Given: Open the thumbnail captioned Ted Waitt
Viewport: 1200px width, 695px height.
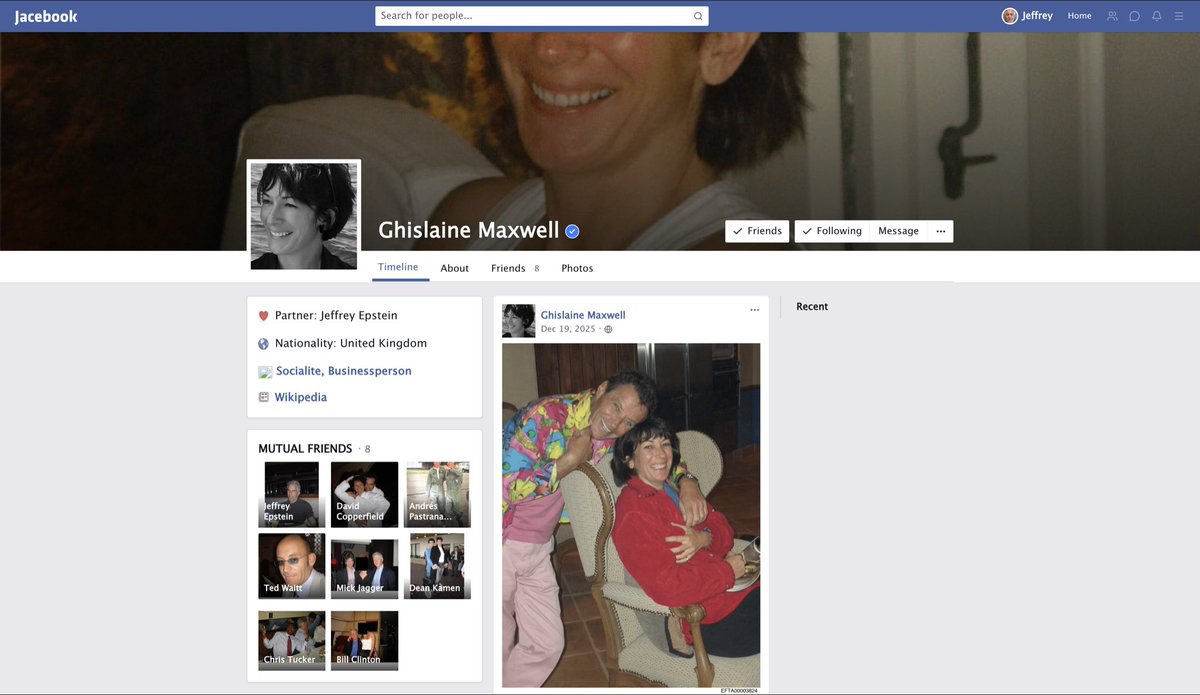Looking at the screenshot, I should coord(291,566).
